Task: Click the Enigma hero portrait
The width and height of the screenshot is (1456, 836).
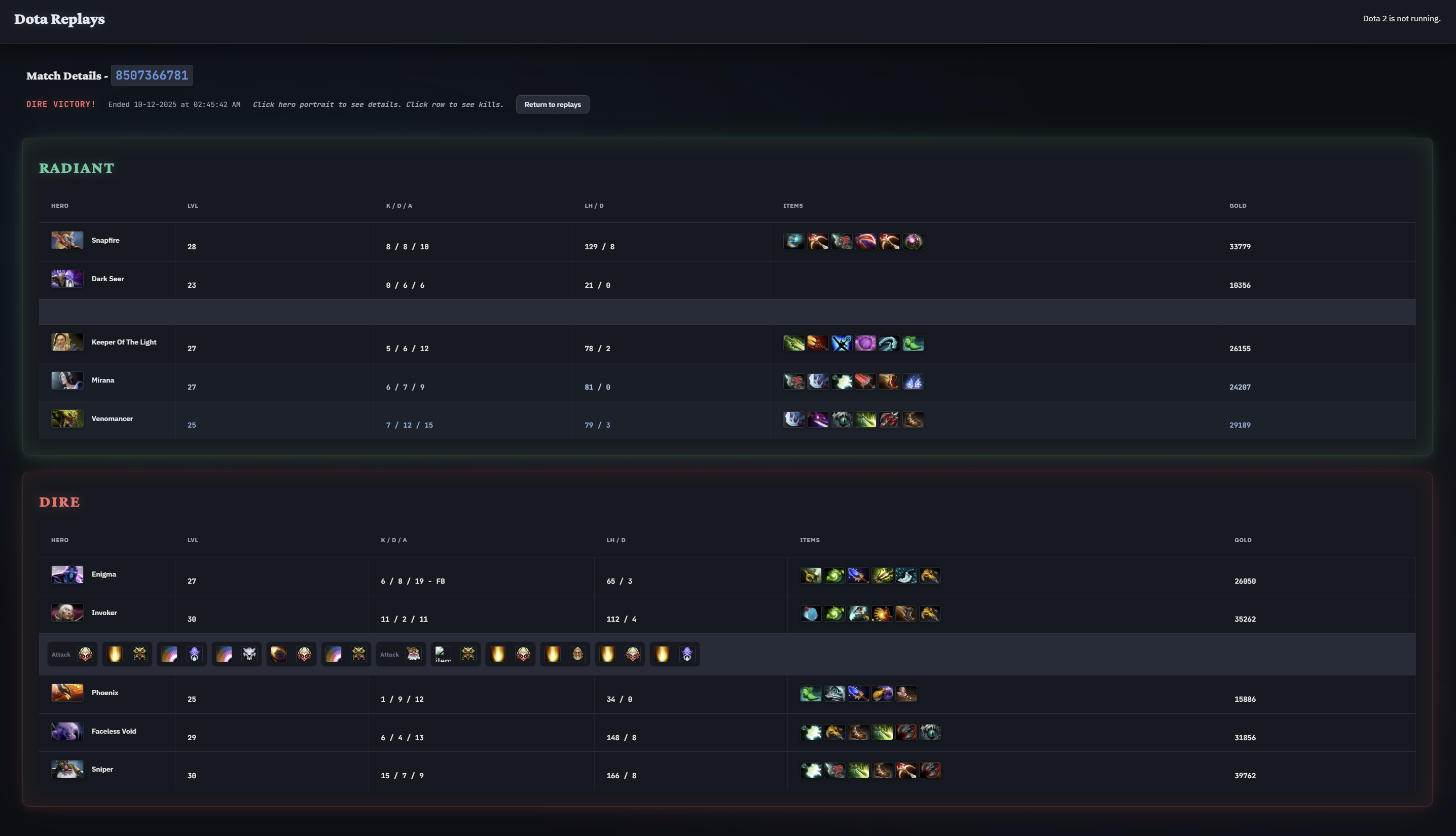Action: pos(67,574)
